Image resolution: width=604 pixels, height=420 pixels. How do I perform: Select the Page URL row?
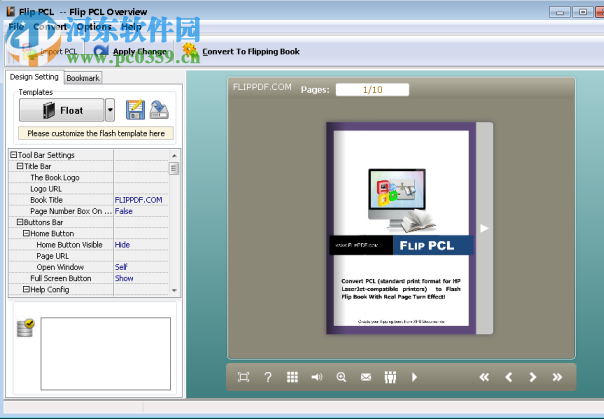[x=89, y=256]
